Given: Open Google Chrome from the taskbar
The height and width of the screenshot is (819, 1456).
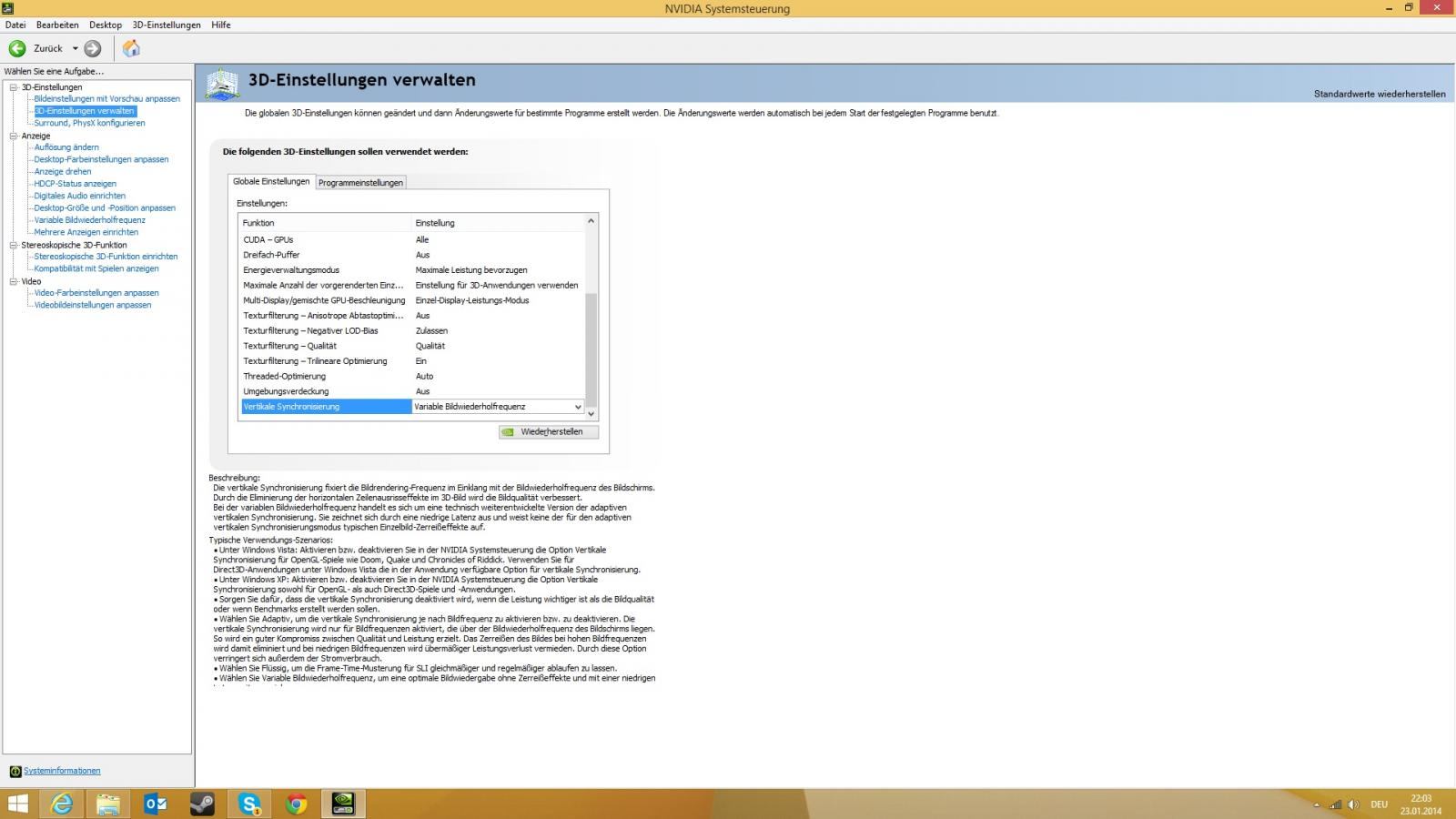Looking at the screenshot, I should pos(296,804).
